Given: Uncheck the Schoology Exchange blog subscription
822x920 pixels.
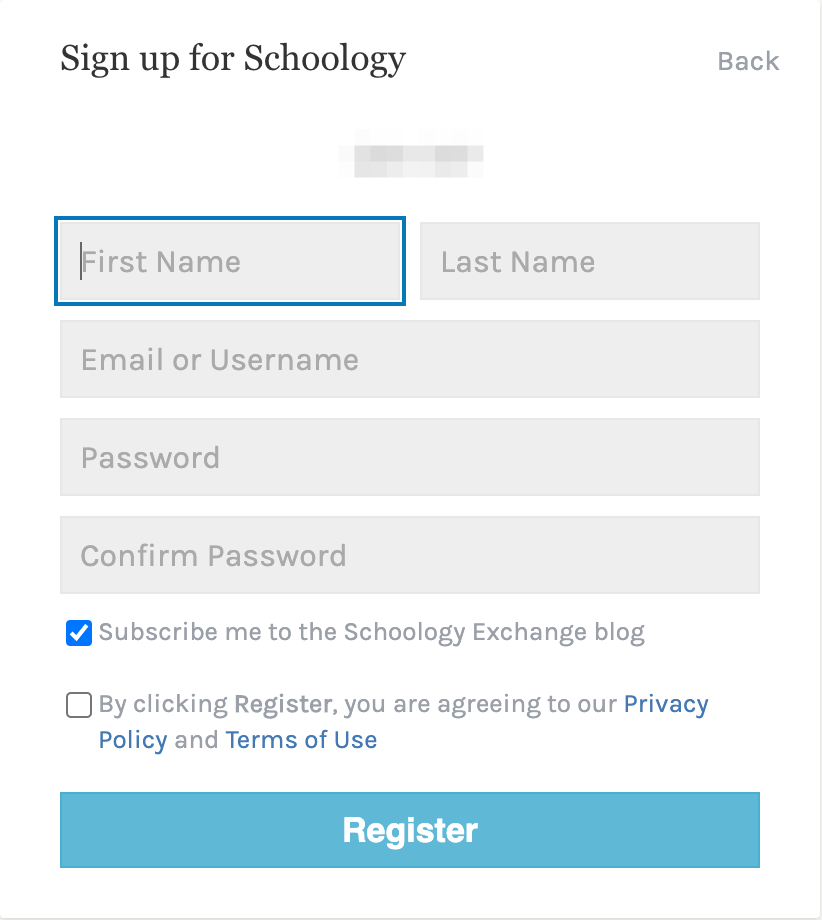Looking at the screenshot, I should (x=79, y=632).
